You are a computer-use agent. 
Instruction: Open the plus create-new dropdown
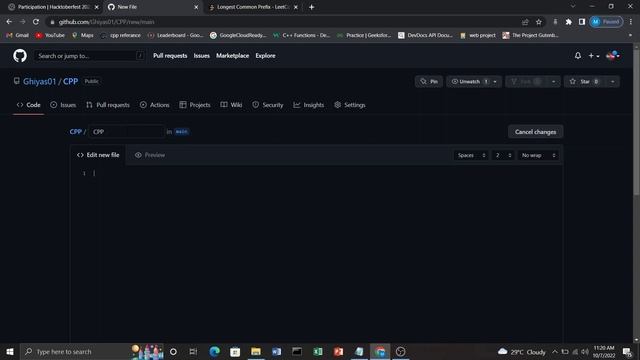click(x=593, y=56)
